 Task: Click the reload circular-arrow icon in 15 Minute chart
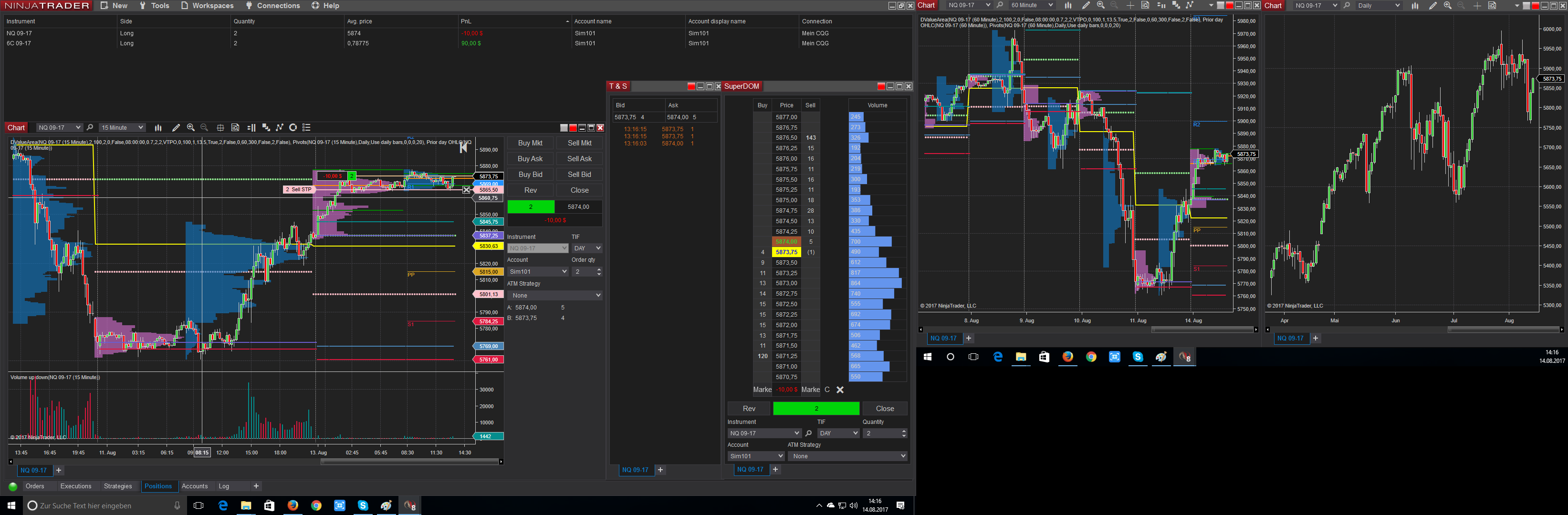293,128
